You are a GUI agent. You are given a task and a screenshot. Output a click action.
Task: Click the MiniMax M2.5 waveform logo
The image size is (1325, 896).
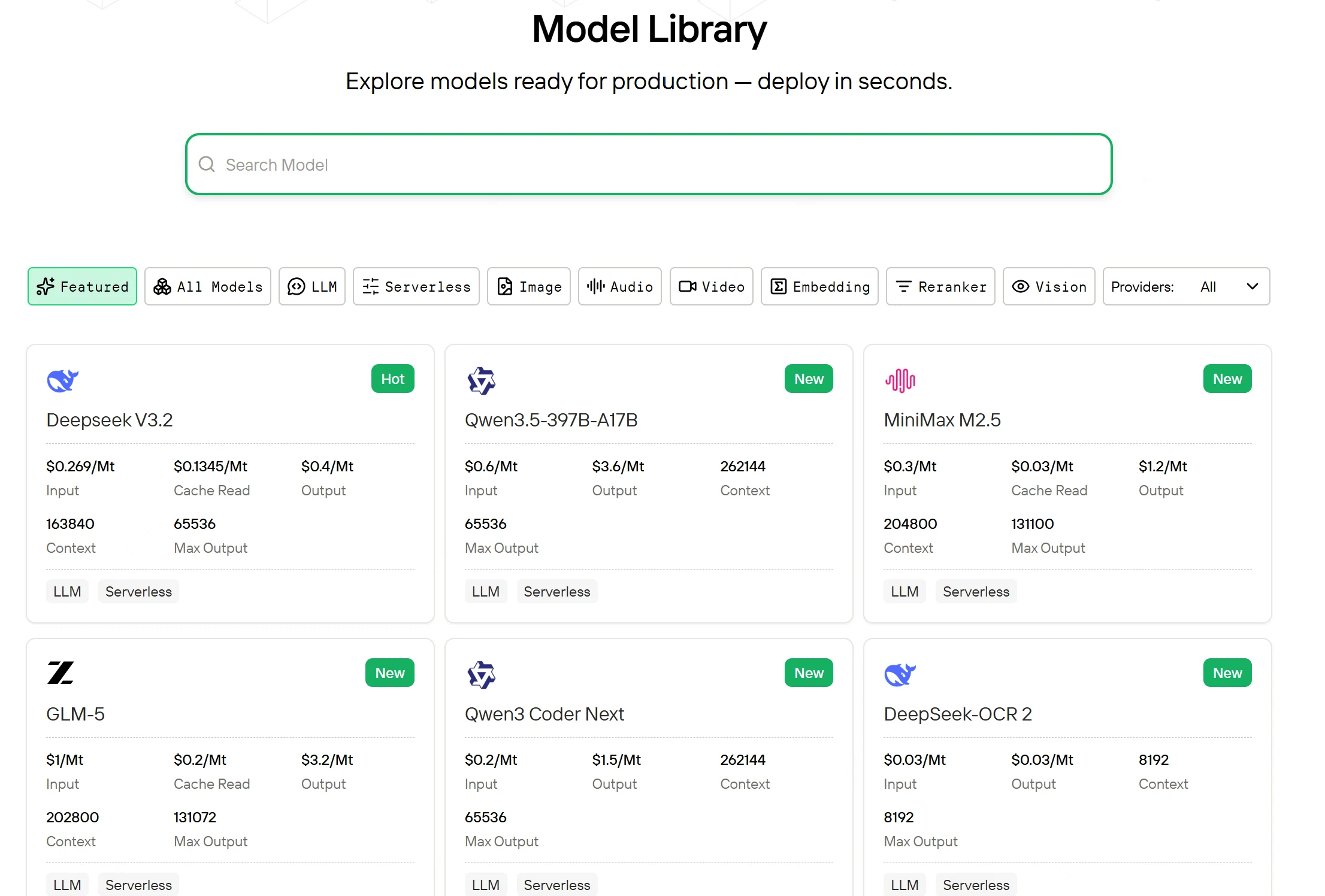900,380
